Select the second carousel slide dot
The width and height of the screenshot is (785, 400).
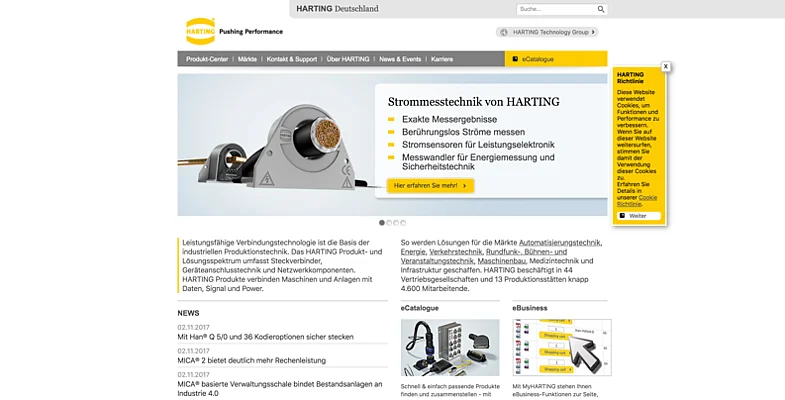389,222
